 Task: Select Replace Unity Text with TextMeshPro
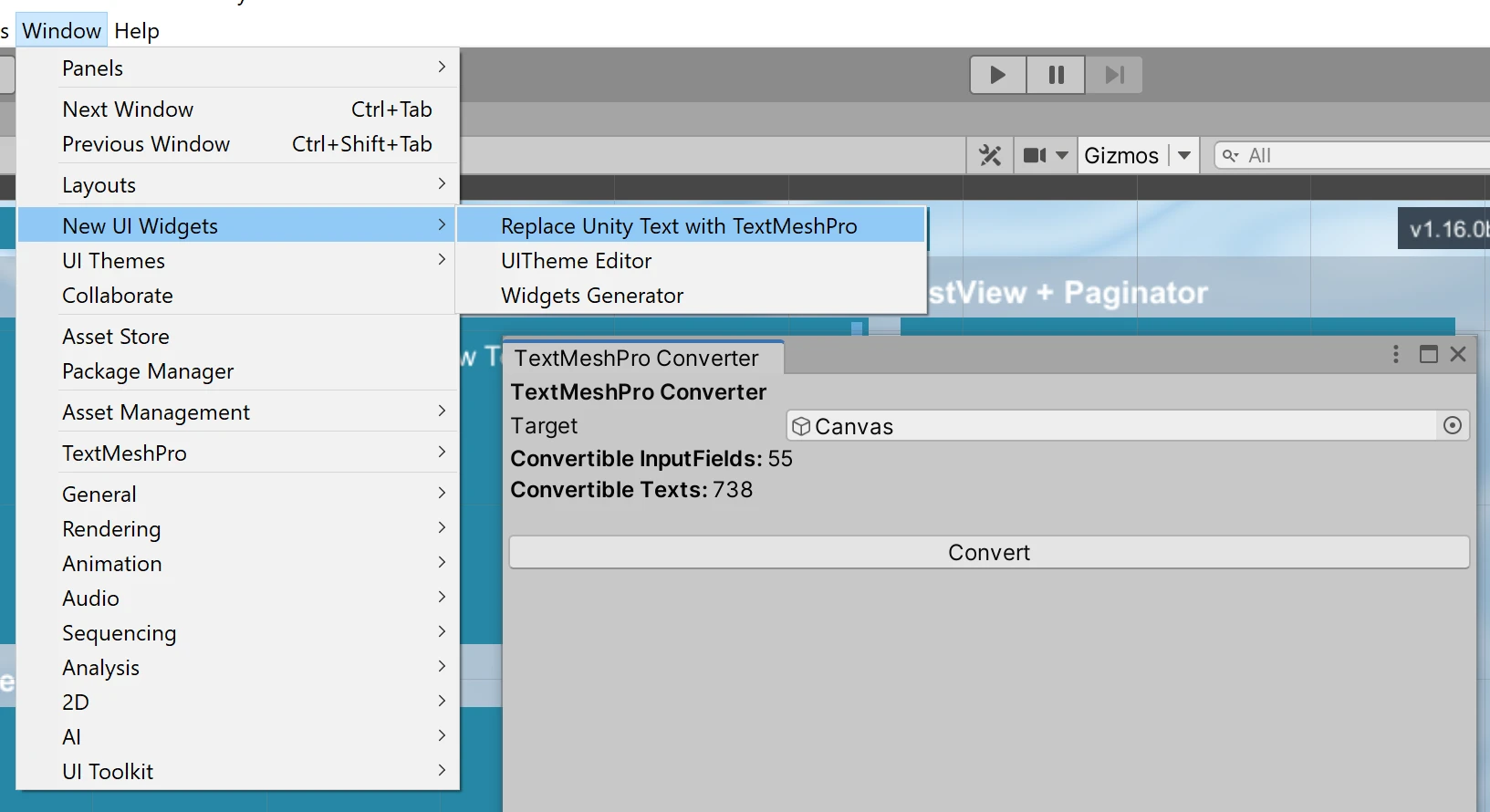coord(692,226)
